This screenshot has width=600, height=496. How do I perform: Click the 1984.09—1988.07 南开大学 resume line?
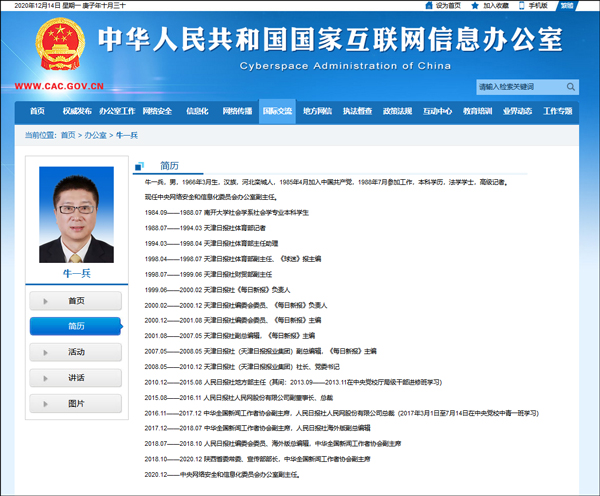pyautogui.click(x=227, y=213)
